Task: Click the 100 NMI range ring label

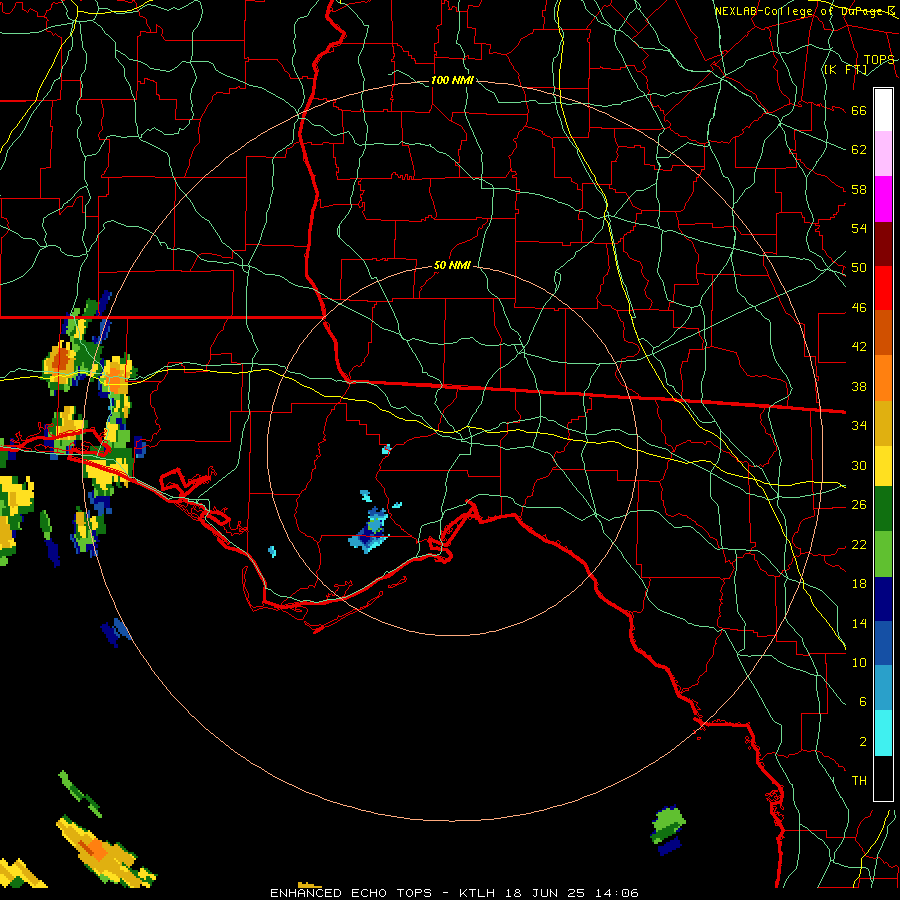Action: (x=452, y=80)
